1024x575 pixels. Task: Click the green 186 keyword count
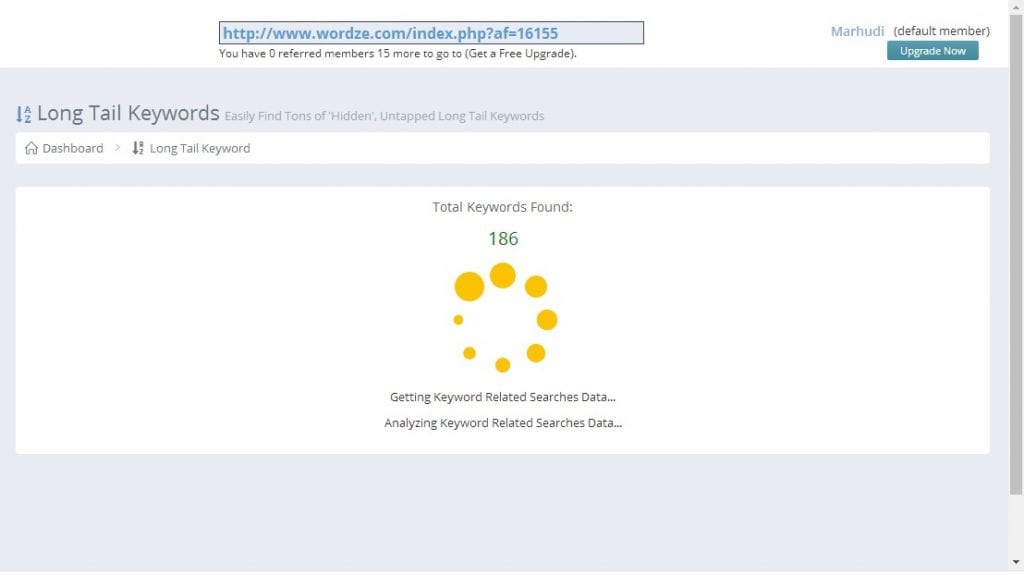point(503,239)
